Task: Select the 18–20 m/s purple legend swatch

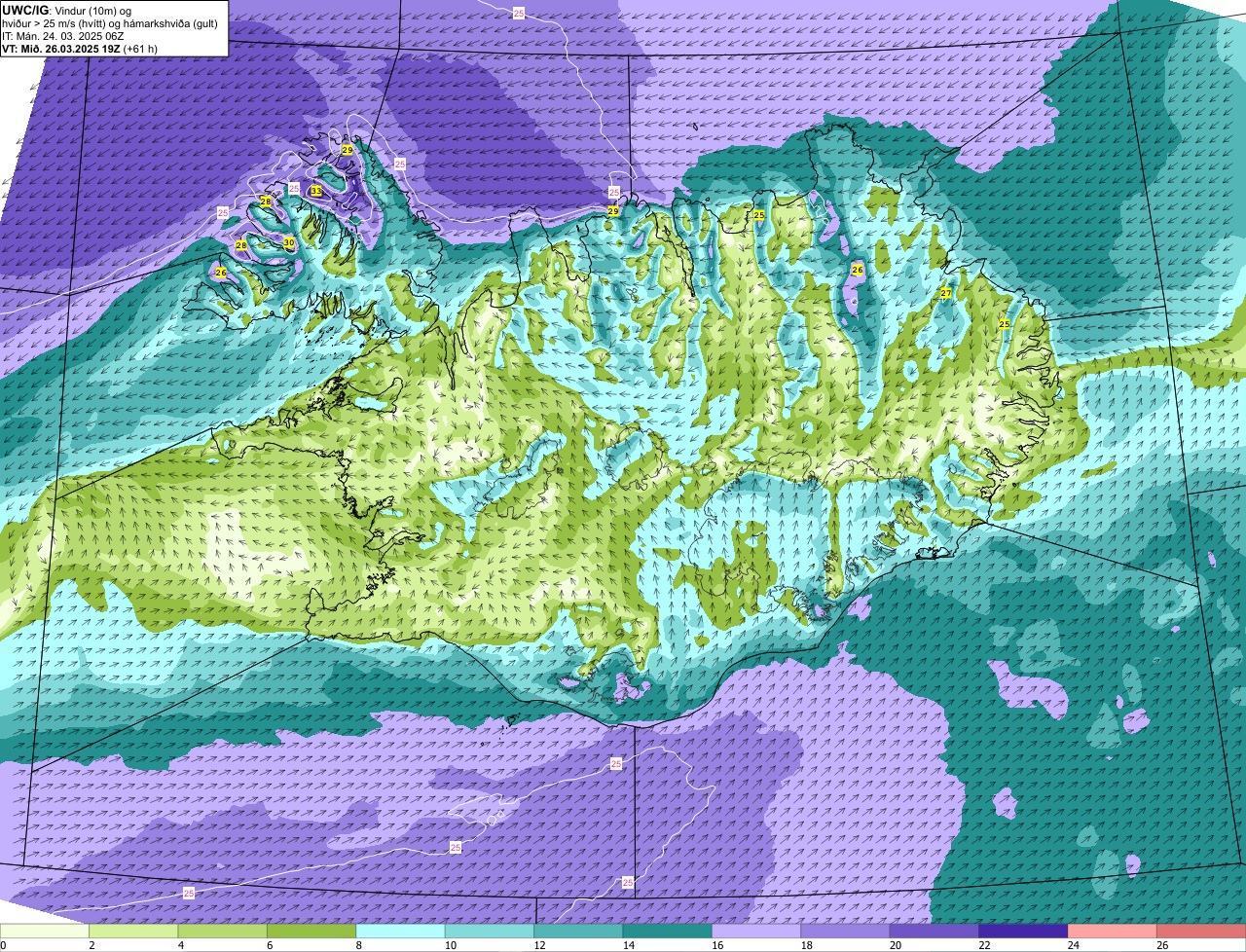Action: point(846,931)
